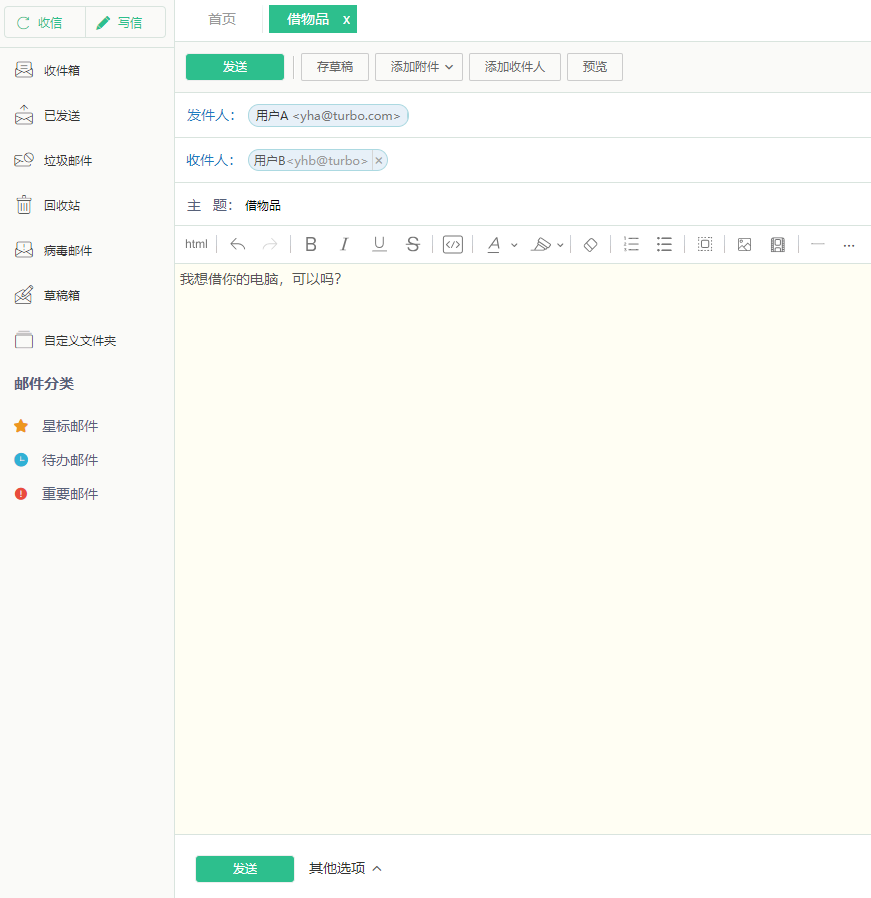Viewport: 871px width, 898px height.
Task: Clear formatting with eraser icon
Action: pyautogui.click(x=590, y=245)
